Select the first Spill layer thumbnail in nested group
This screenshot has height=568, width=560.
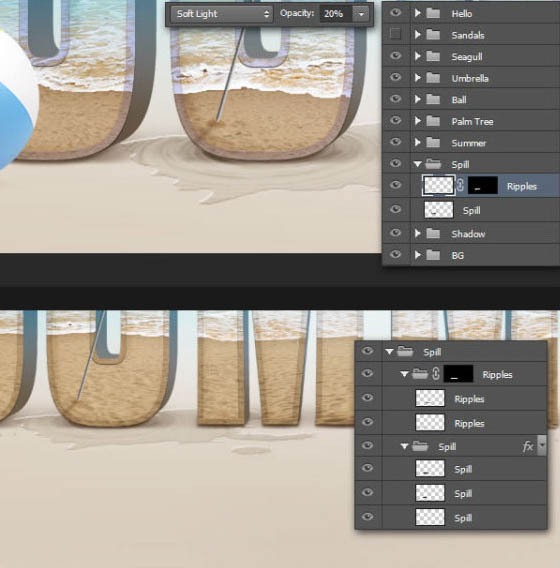[x=430, y=468]
